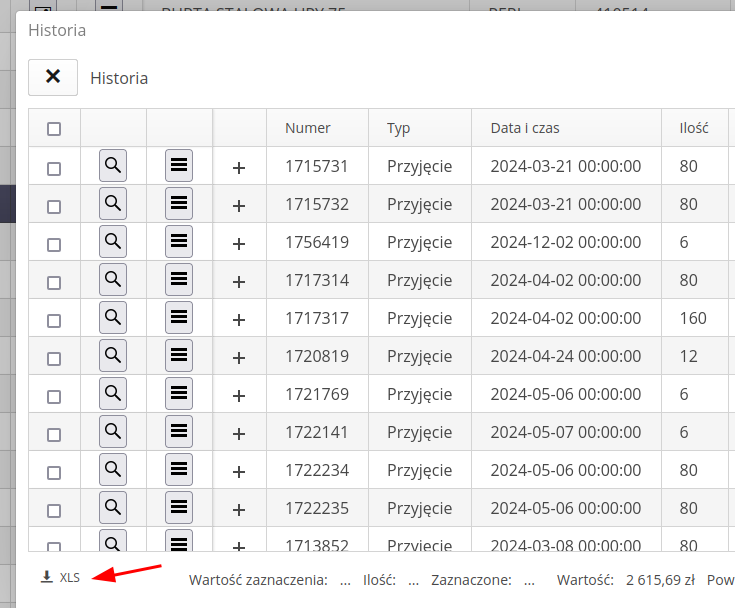735x608 pixels.
Task: Open hamburger menu for entry 1722235
Action: 179,507
